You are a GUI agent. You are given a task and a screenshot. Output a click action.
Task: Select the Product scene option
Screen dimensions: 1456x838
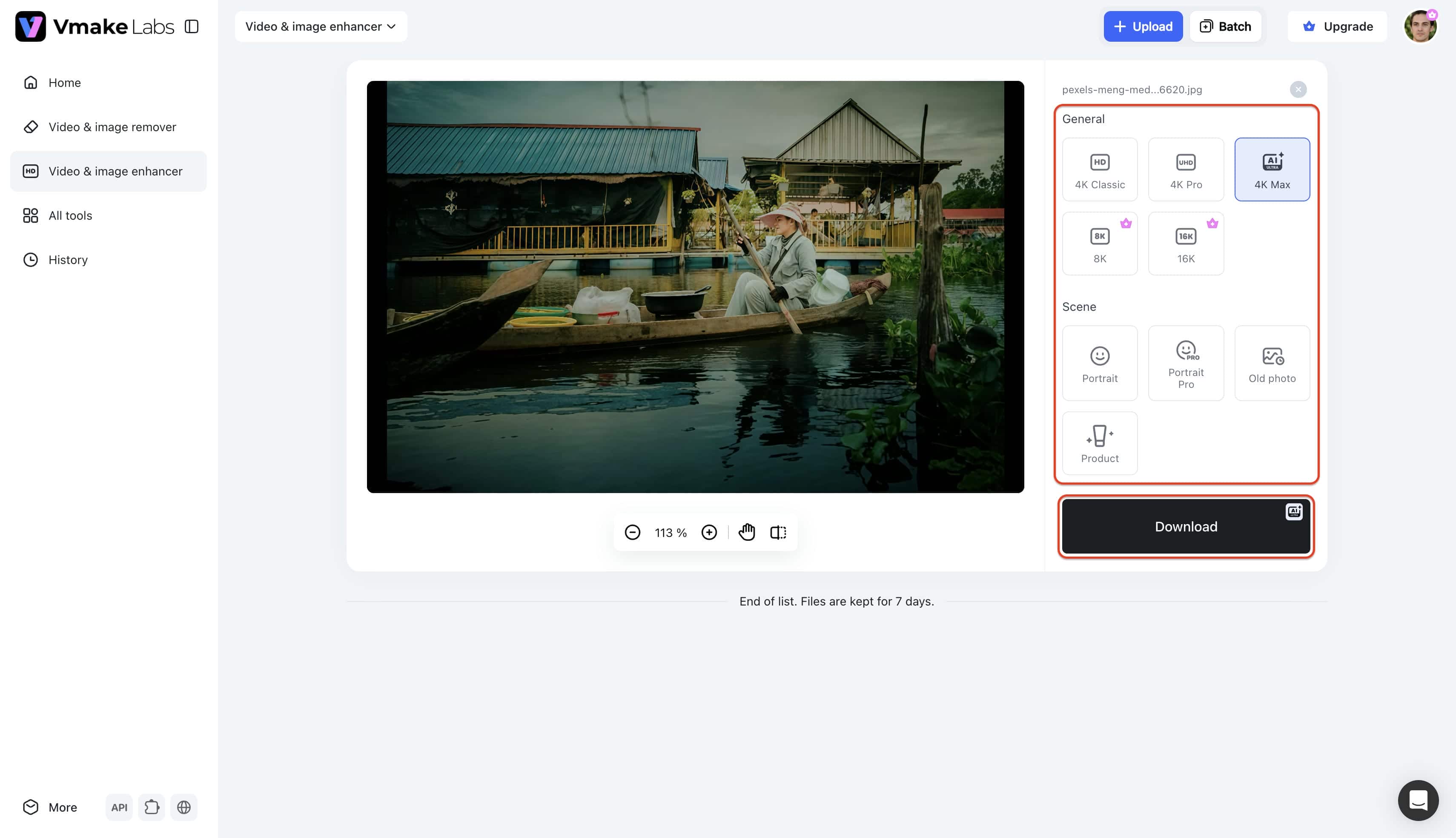[1099, 443]
